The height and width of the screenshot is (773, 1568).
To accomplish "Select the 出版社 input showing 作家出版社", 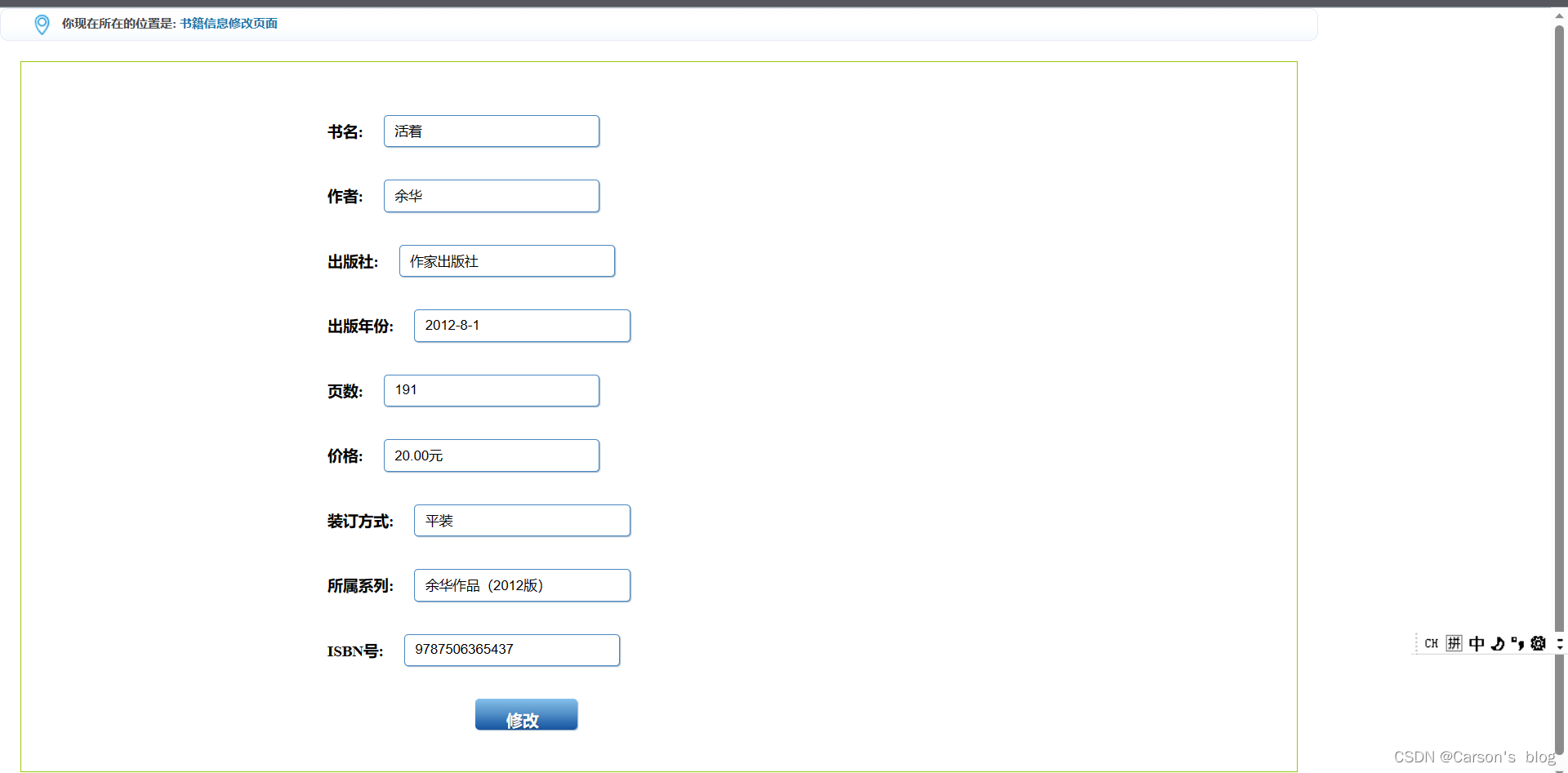I will point(507,261).
